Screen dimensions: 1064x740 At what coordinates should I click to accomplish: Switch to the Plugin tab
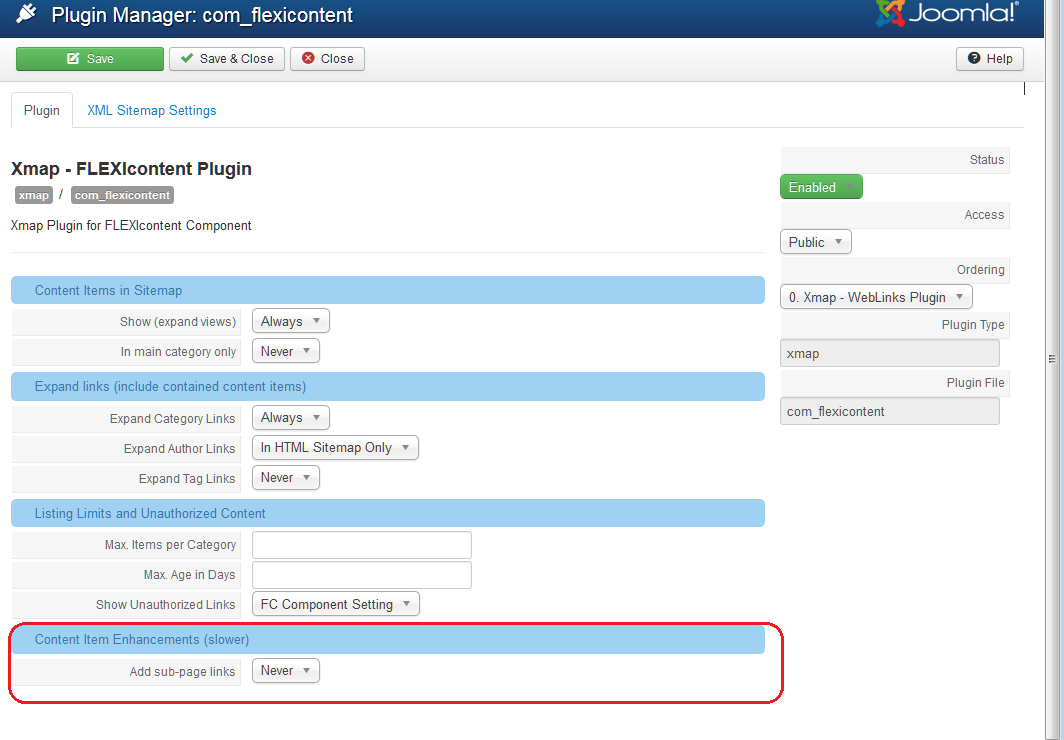(42, 111)
